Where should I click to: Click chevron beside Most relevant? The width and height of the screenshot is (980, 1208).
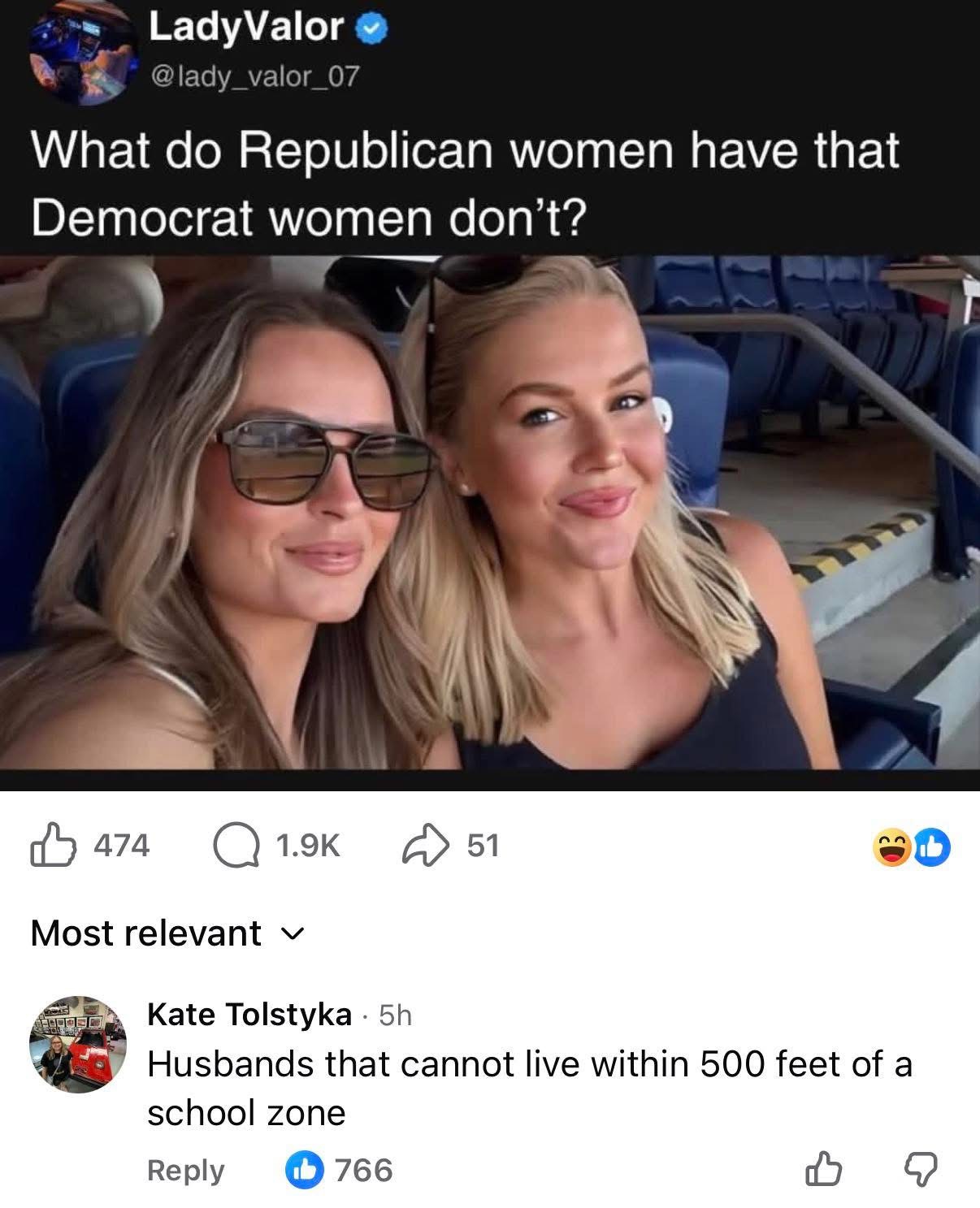tap(295, 934)
